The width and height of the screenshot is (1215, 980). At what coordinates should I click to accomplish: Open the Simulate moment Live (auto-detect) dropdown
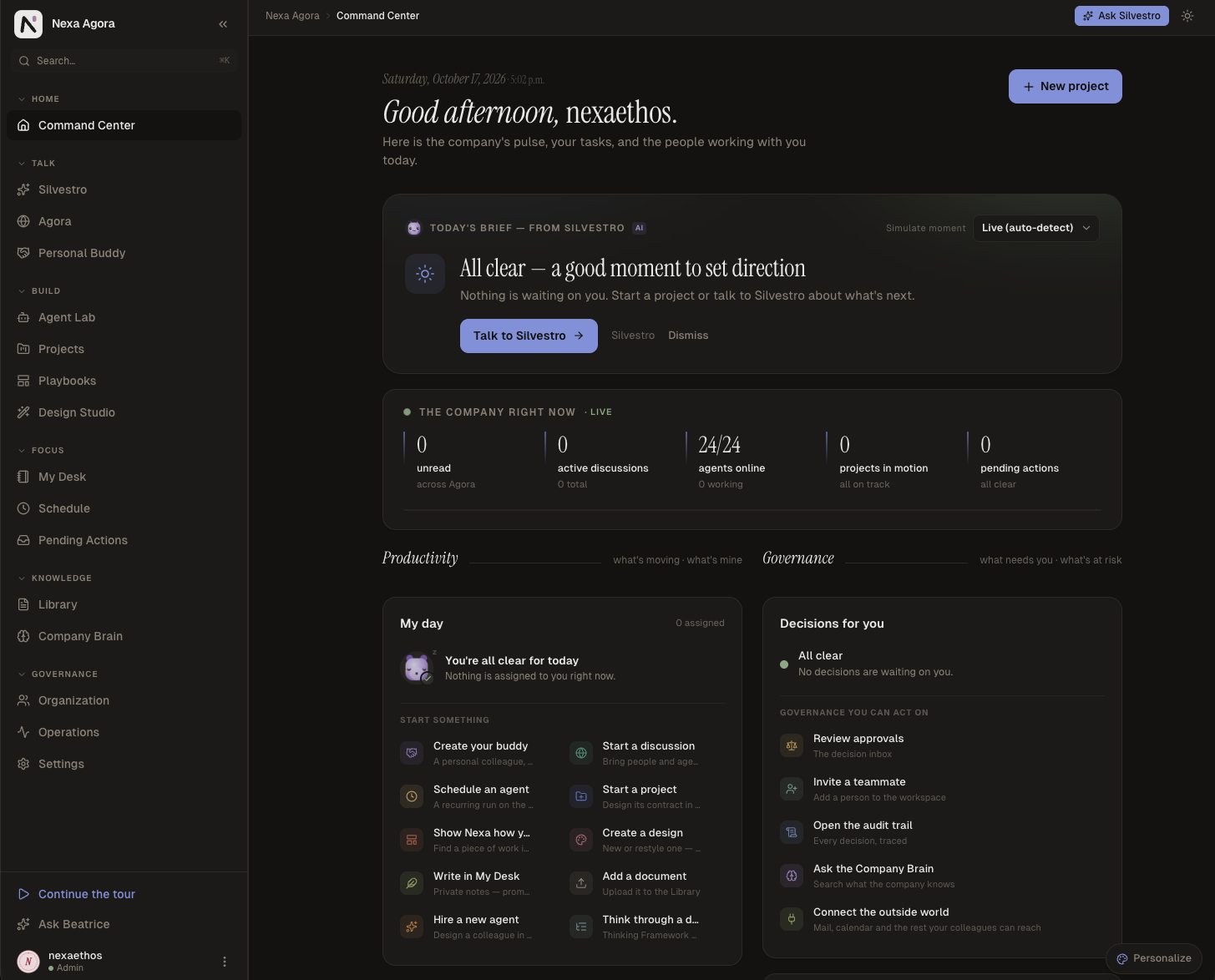coord(1036,228)
